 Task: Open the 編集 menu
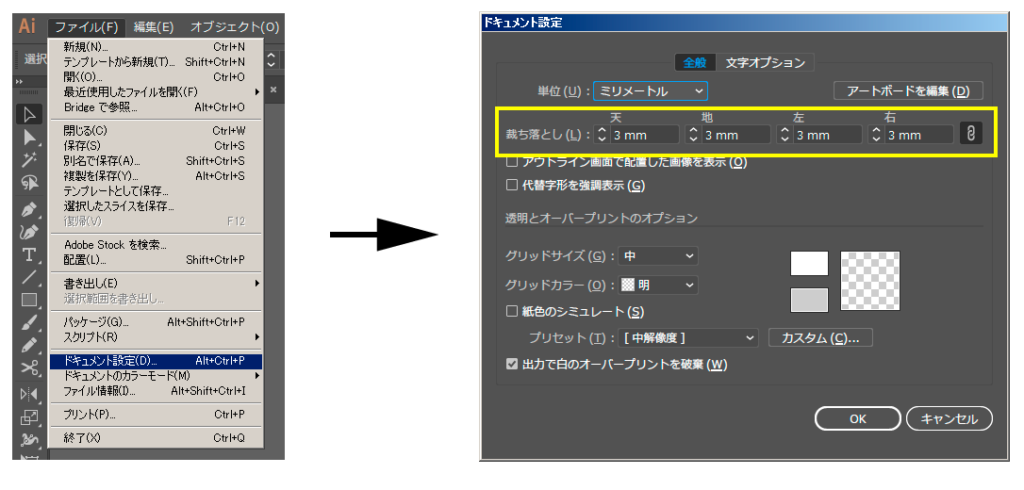coord(153,27)
